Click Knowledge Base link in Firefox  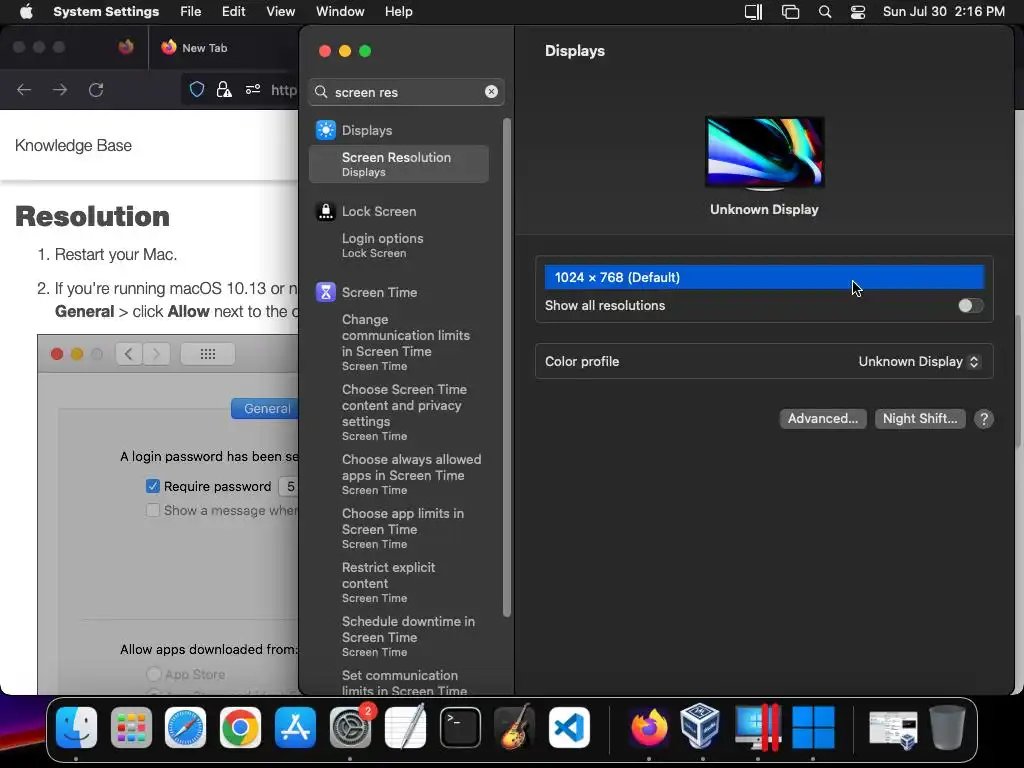tap(73, 145)
